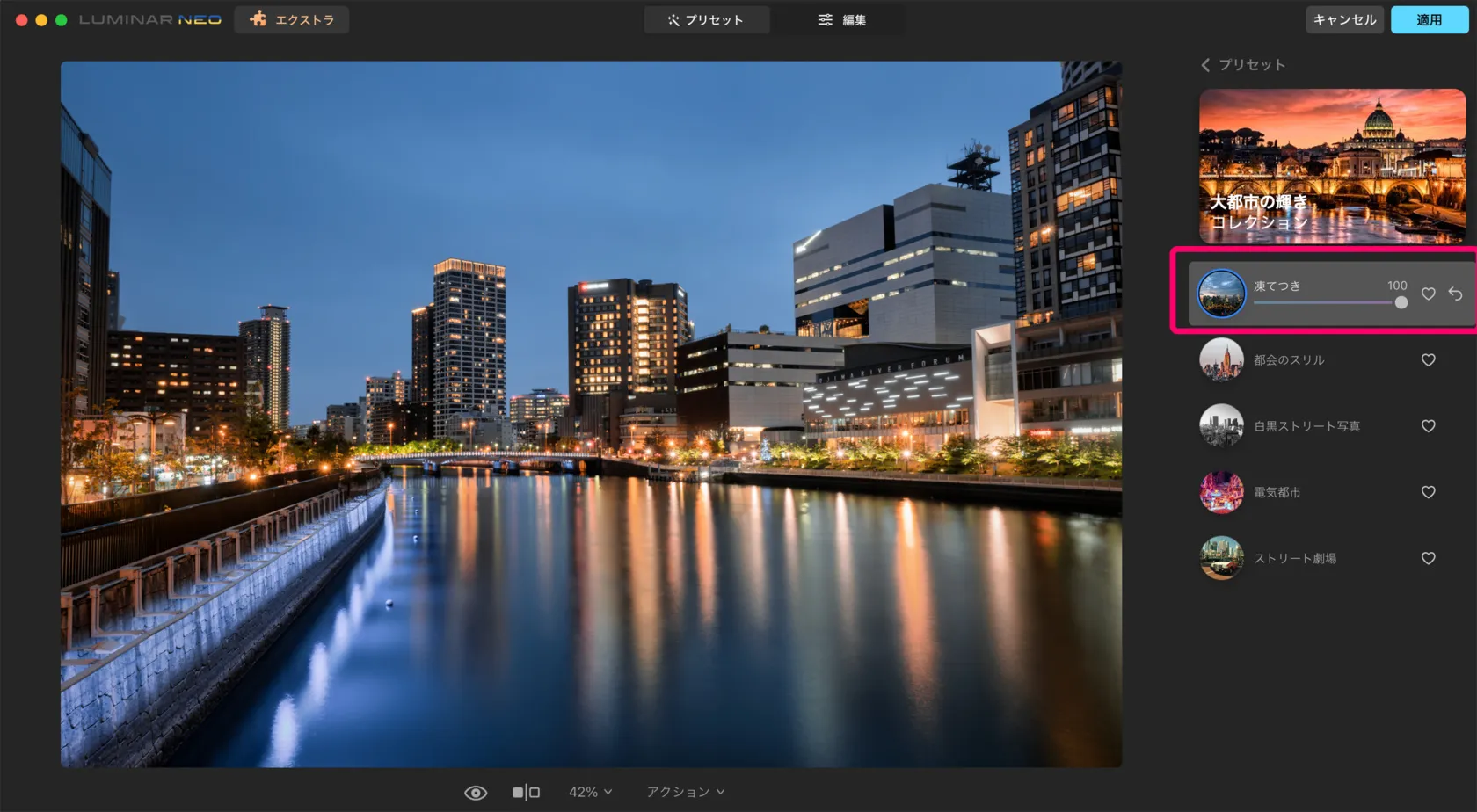
Task: Favorite the 凍てつき preset
Action: click(1429, 294)
